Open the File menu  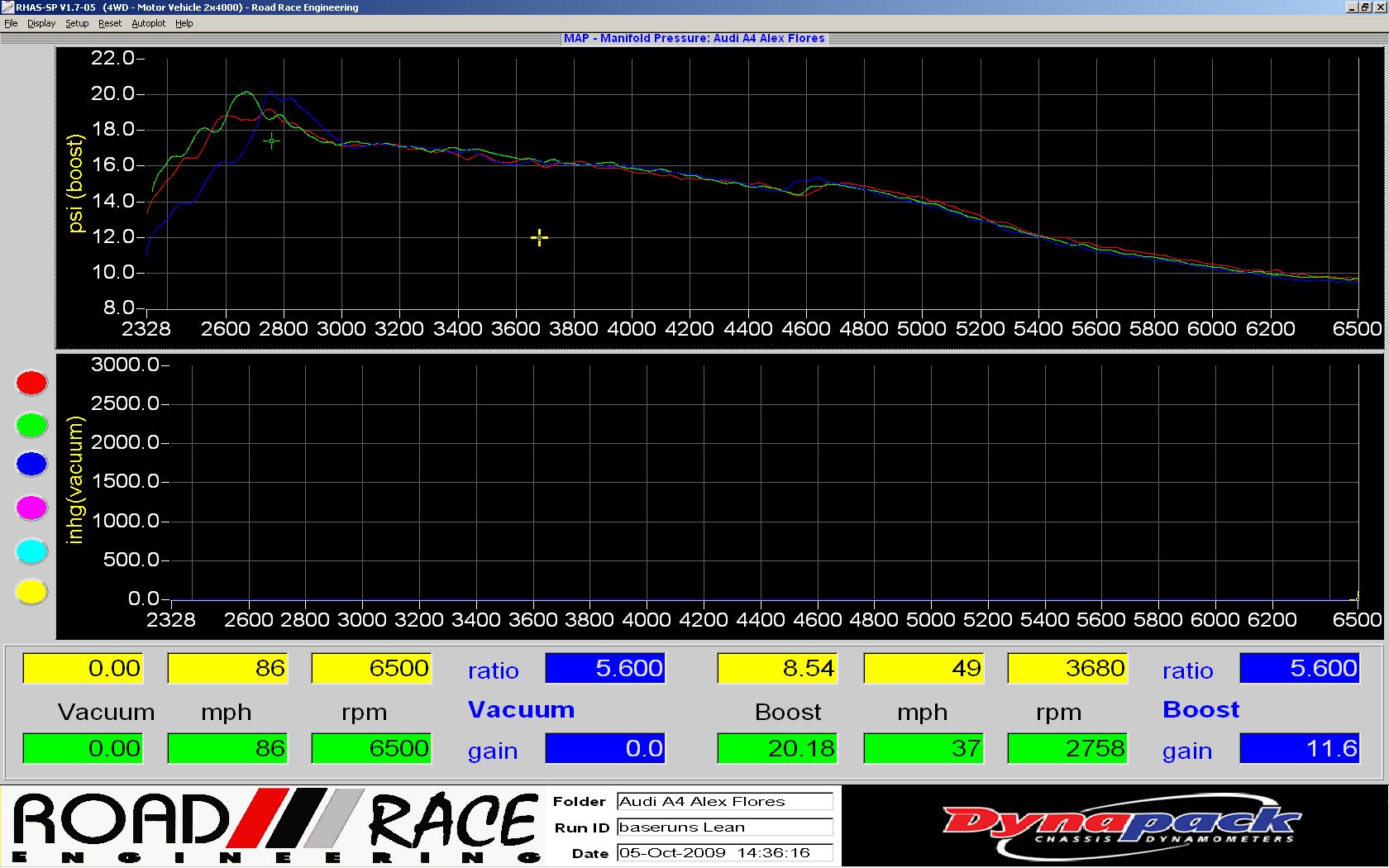click(x=11, y=23)
